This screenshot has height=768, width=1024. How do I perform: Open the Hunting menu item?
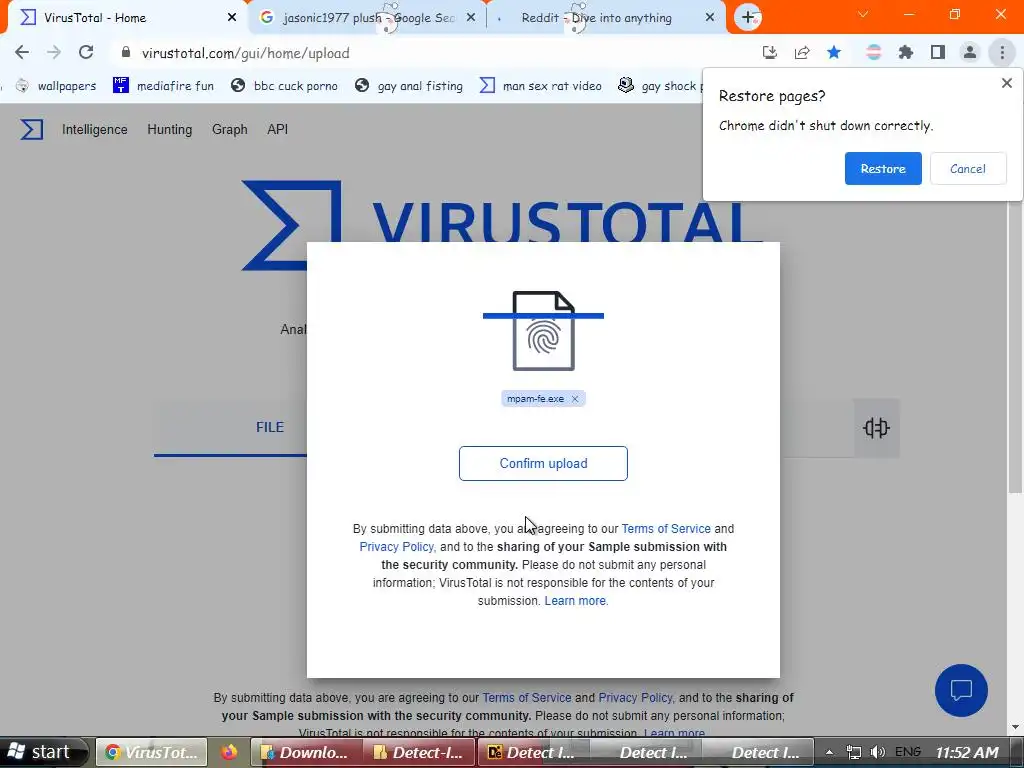point(170,129)
